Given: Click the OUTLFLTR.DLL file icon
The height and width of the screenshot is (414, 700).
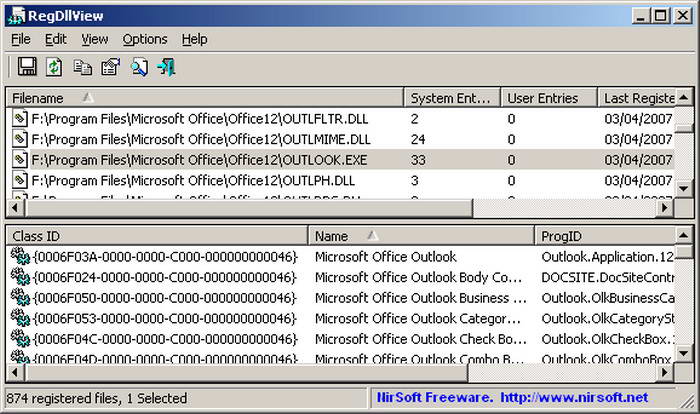Looking at the screenshot, I should [x=19, y=118].
